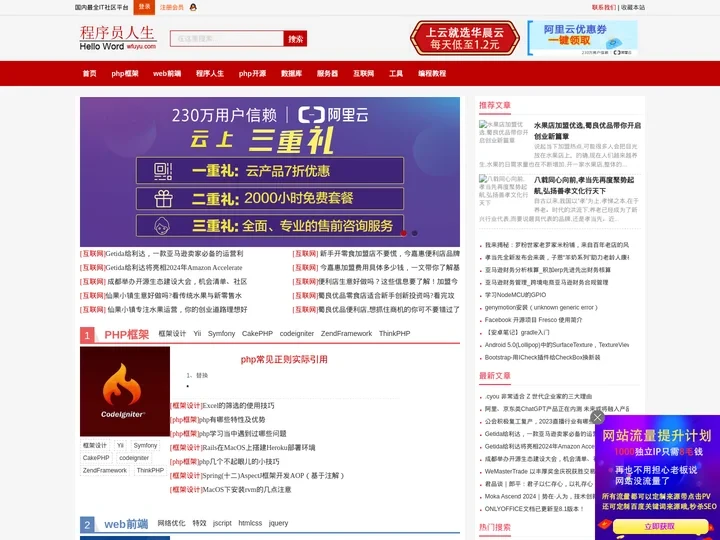720x540 pixels.
Task: Open the php常见正则实际引用 article title
Action: point(284,360)
